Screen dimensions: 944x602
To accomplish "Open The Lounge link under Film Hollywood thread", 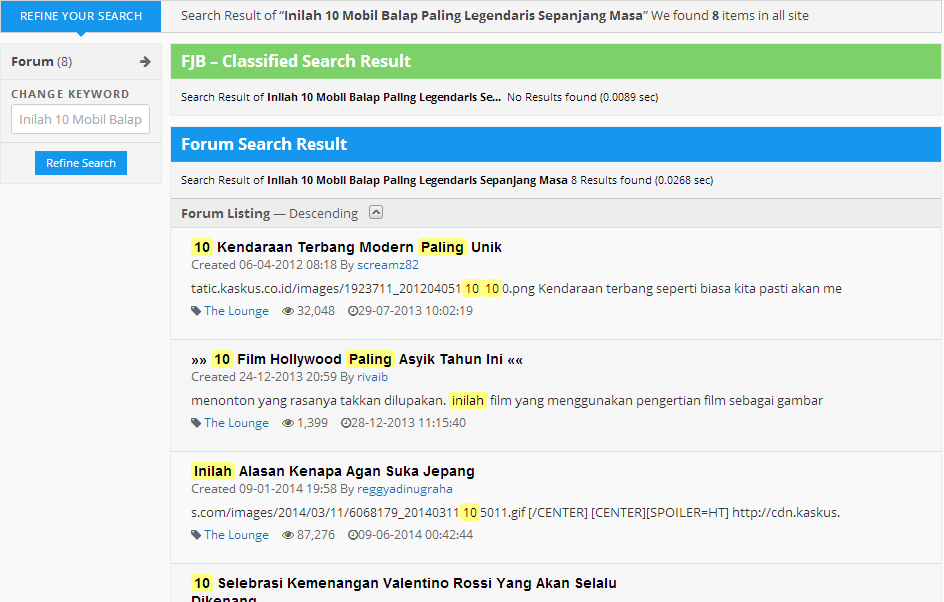I will (x=236, y=423).
